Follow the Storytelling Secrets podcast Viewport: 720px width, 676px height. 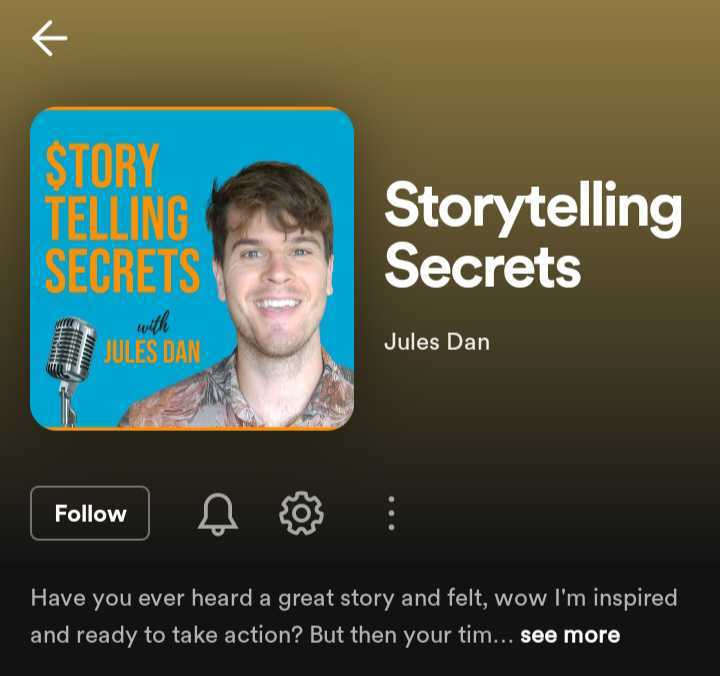pyautogui.click(x=90, y=513)
